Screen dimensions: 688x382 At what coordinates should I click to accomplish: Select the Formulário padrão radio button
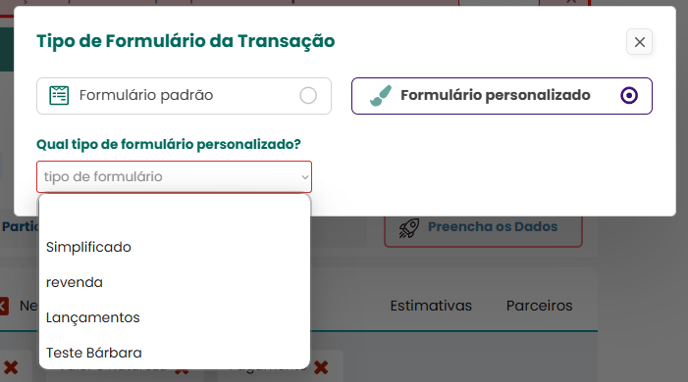308,96
